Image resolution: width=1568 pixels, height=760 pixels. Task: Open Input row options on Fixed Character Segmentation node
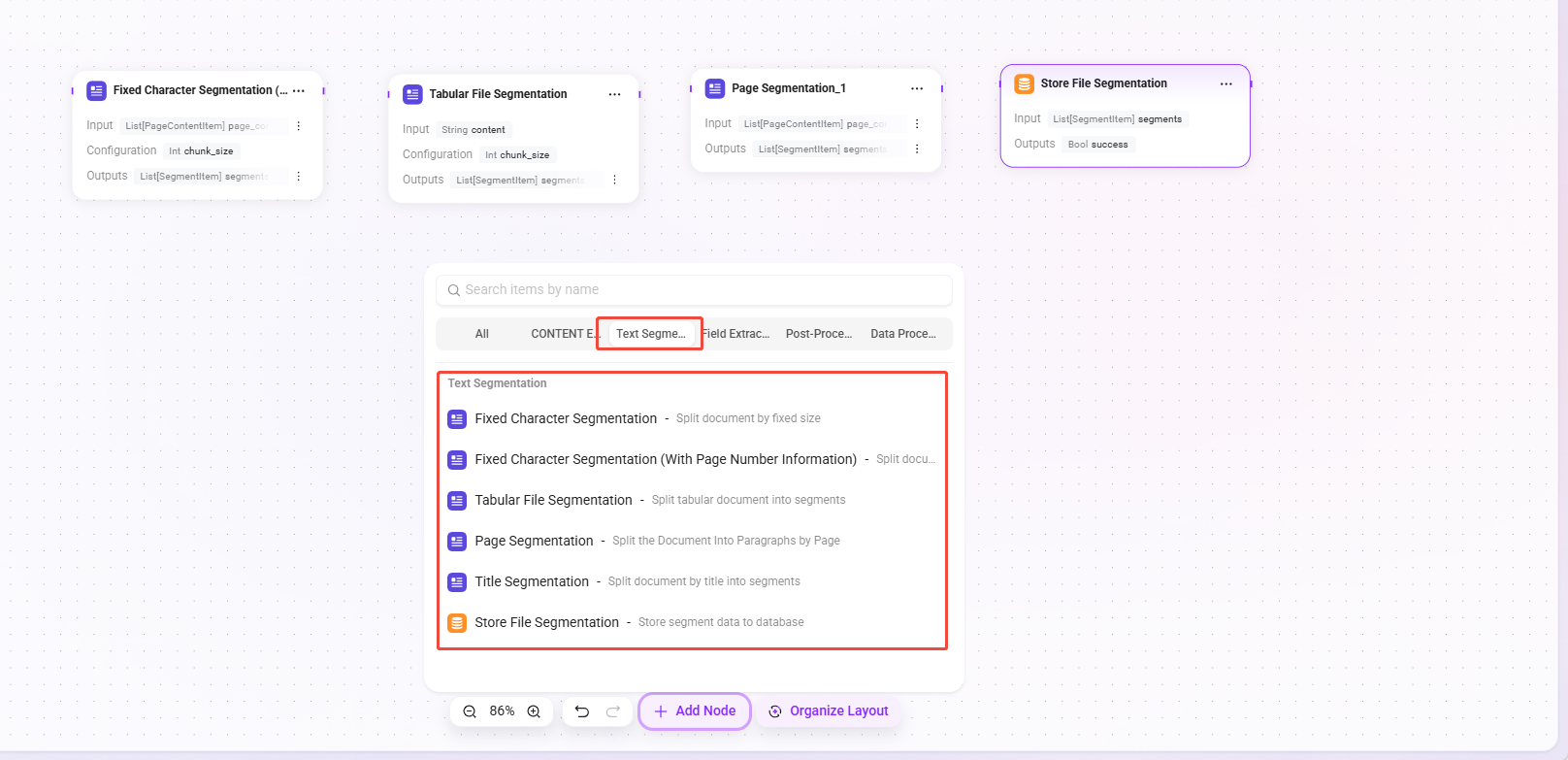coord(299,126)
